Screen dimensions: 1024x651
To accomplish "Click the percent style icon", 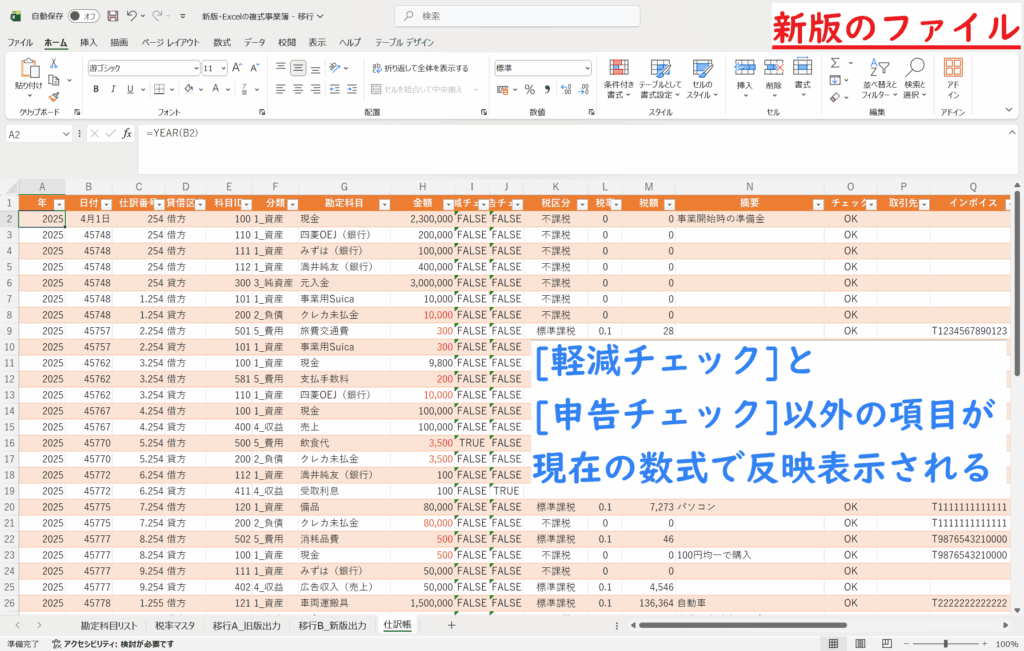I will pyautogui.click(x=530, y=89).
